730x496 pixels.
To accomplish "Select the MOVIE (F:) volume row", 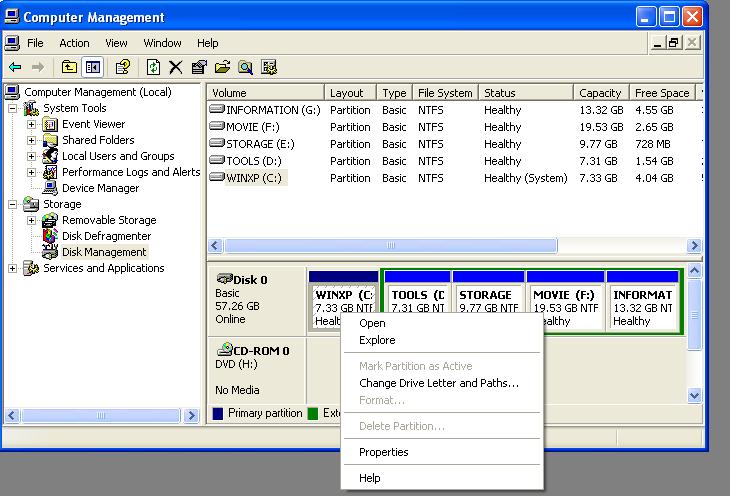I will click(252, 127).
